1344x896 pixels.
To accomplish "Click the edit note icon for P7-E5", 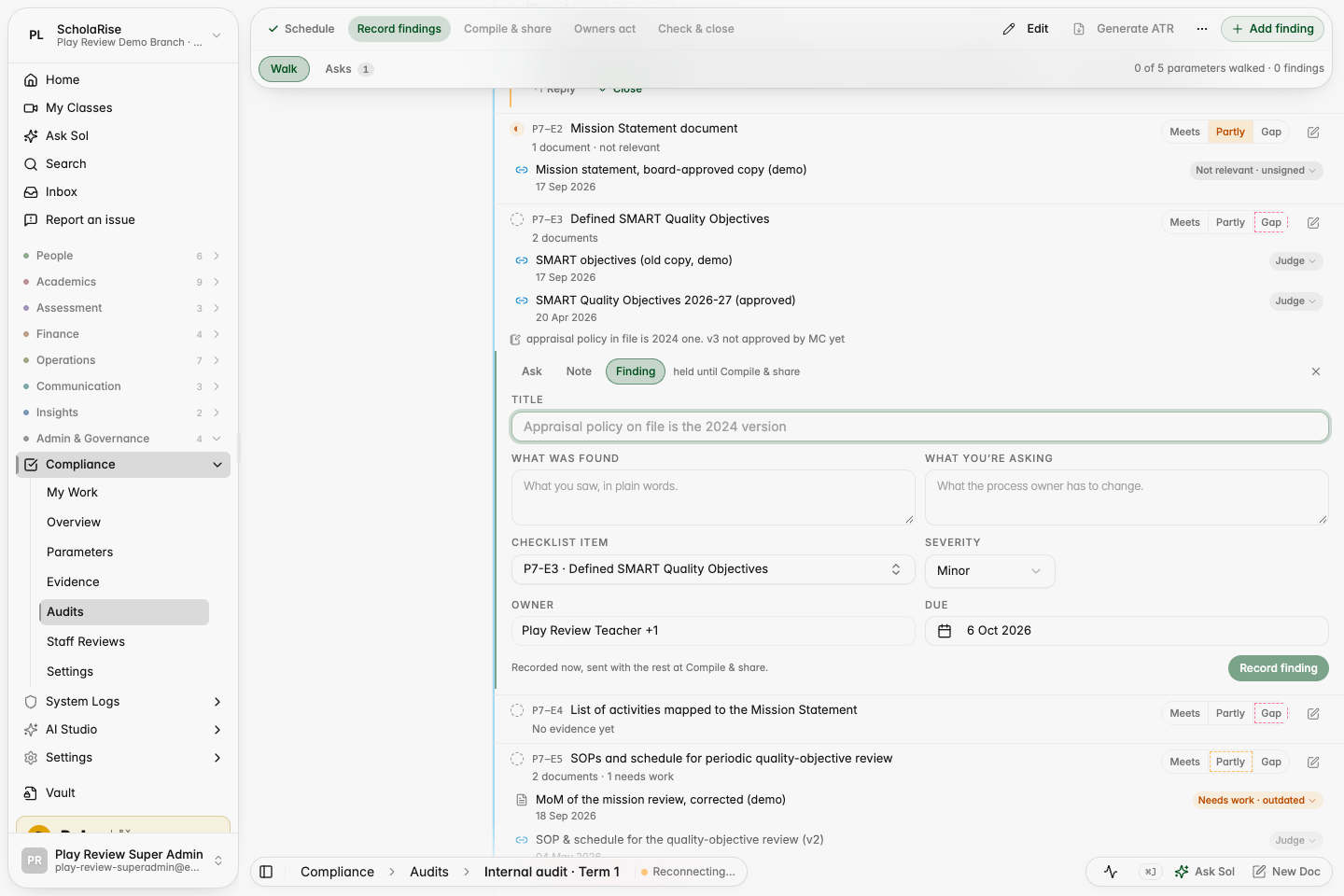I will 1313,763.
